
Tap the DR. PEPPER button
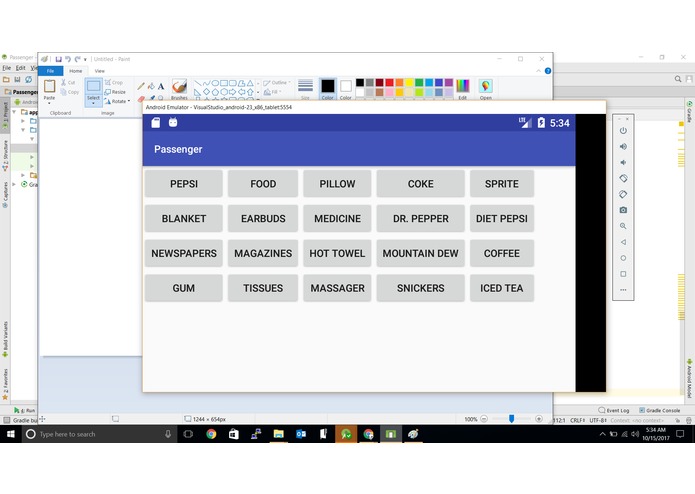tap(420, 219)
